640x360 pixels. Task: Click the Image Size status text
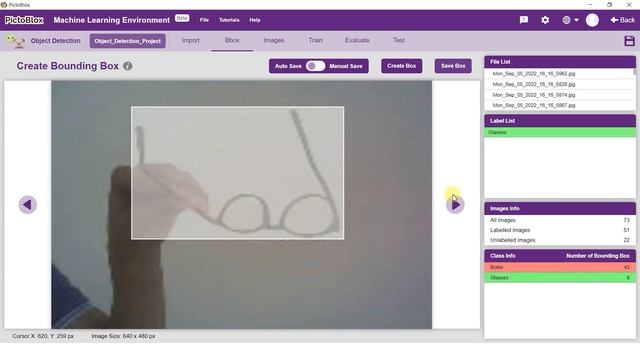pyautogui.click(x=123, y=336)
